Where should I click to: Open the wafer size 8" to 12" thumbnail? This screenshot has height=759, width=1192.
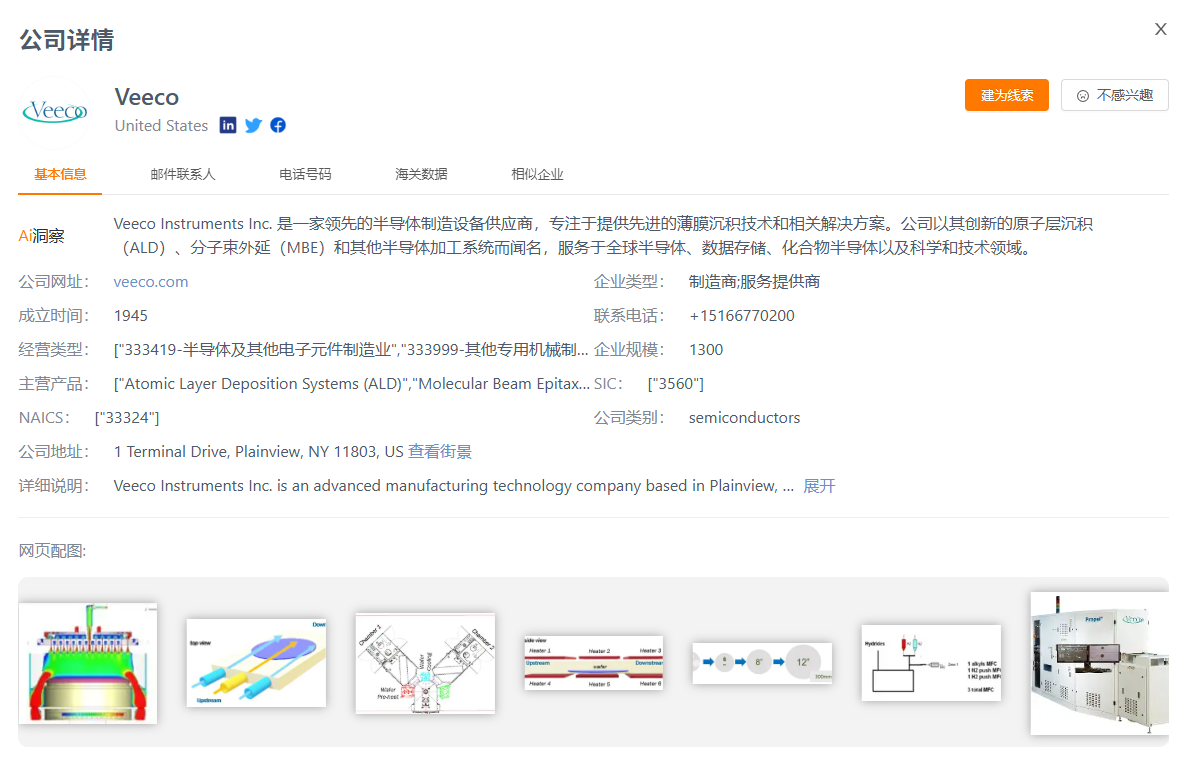[x=762, y=662]
